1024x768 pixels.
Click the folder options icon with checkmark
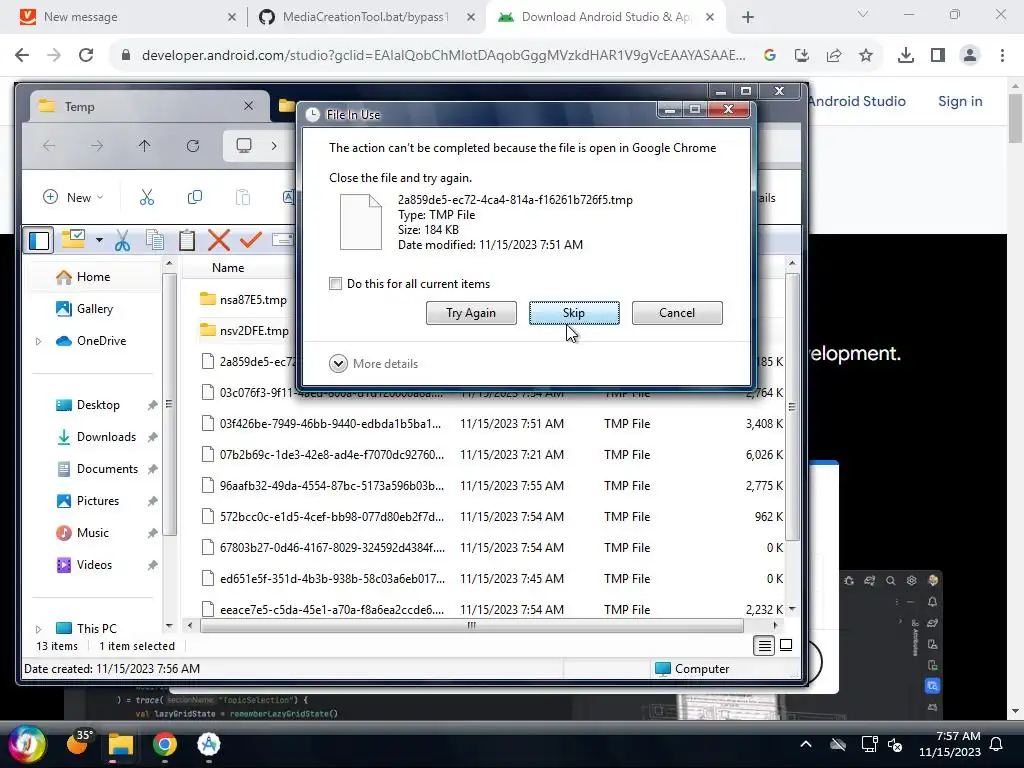click(73, 240)
